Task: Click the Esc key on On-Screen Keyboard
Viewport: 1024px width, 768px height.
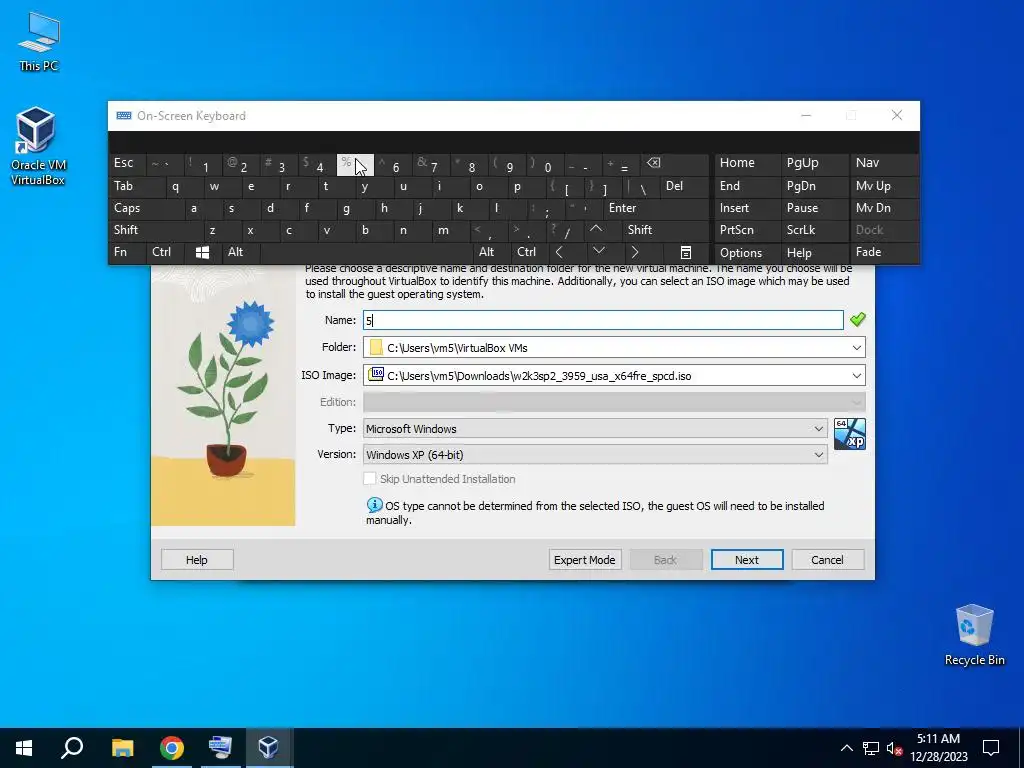Action: [127, 163]
